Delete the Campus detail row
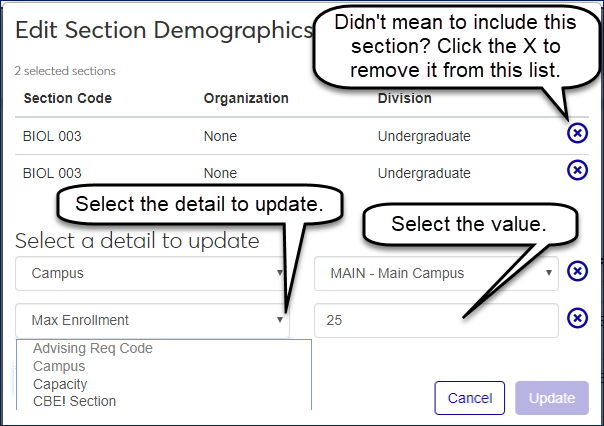Viewport: 604px width, 426px height. pyautogui.click(x=577, y=271)
